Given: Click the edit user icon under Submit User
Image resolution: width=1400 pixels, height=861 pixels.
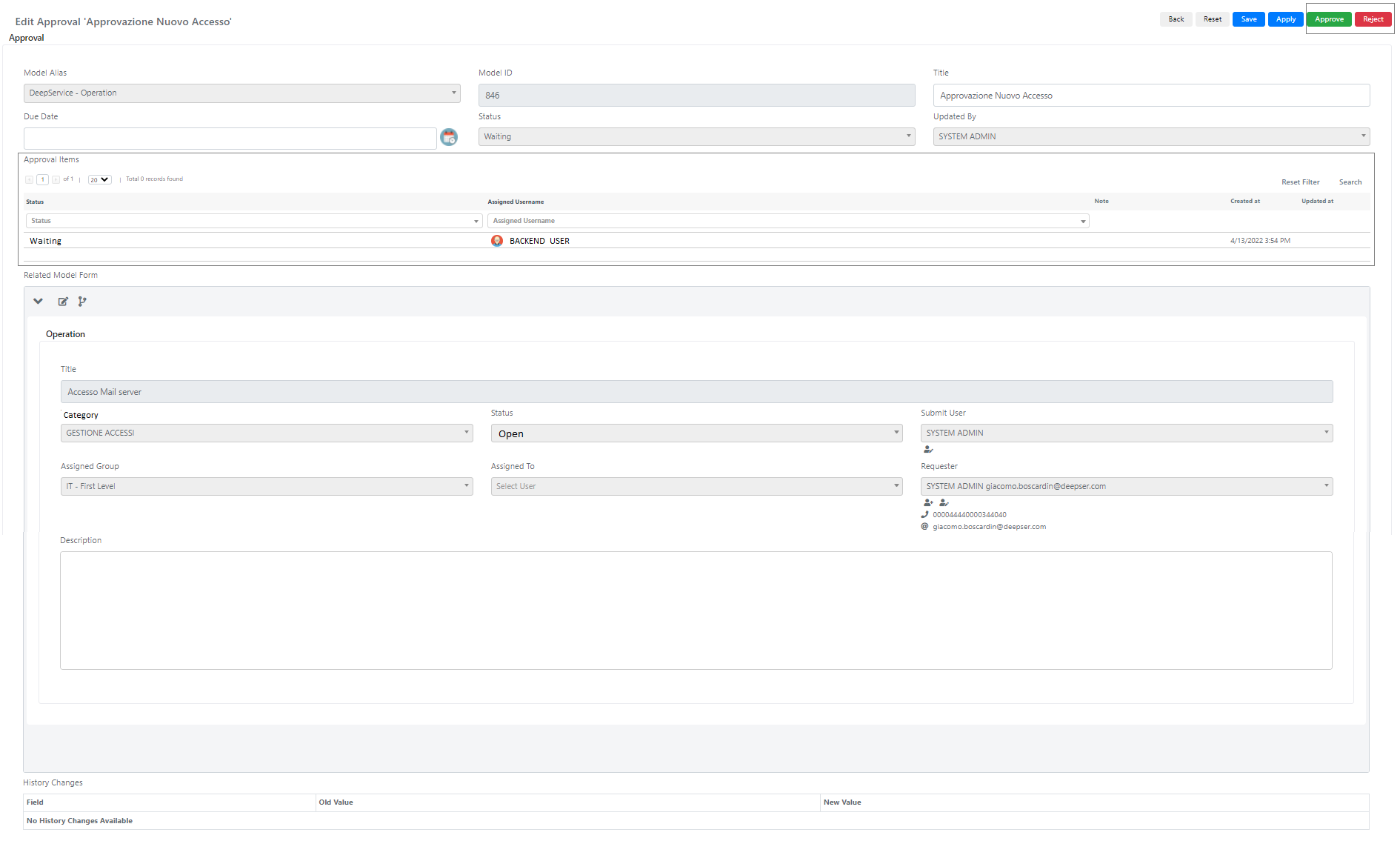Looking at the screenshot, I should [928, 449].
